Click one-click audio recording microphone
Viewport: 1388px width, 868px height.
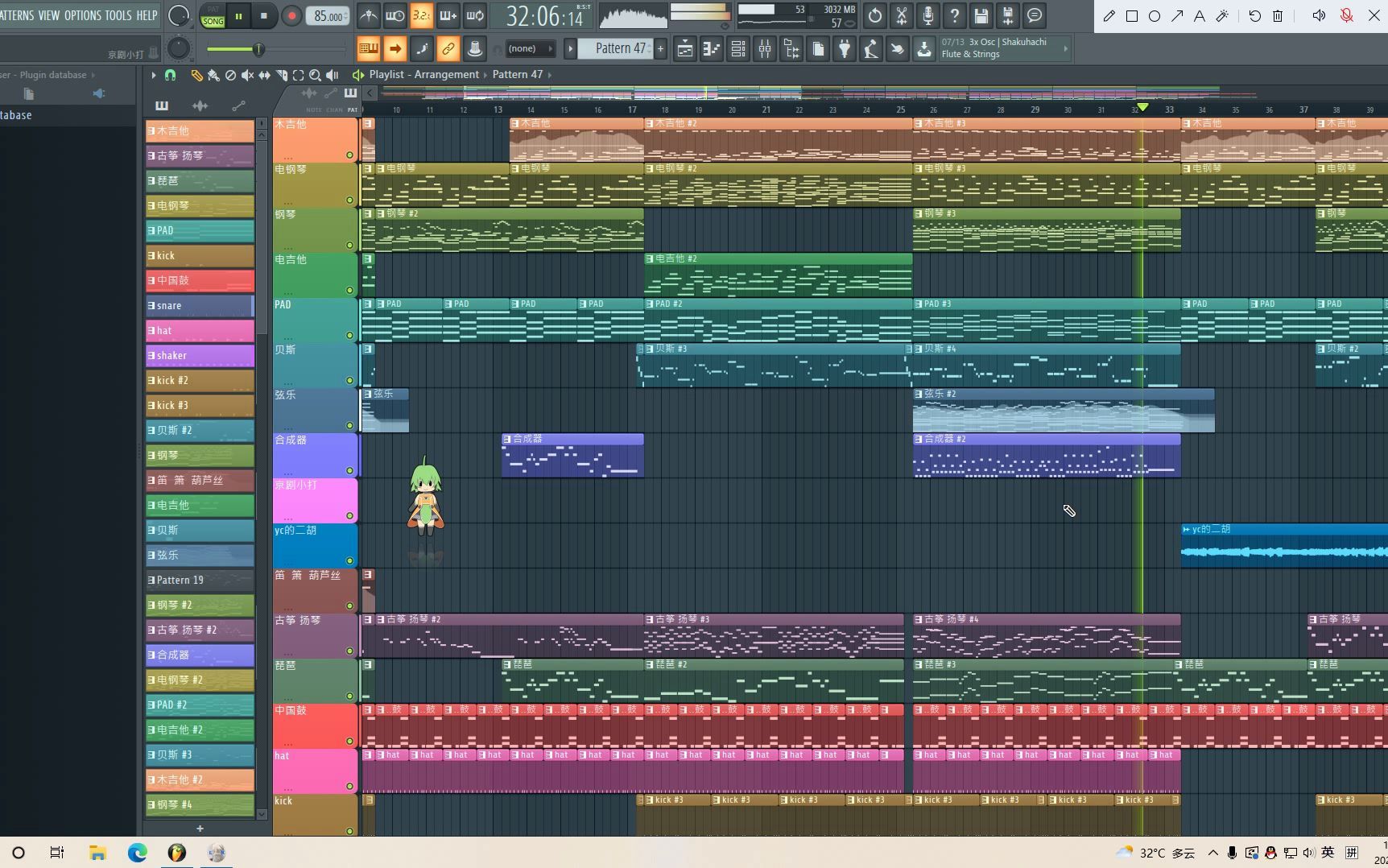click(x=927, y=15)
